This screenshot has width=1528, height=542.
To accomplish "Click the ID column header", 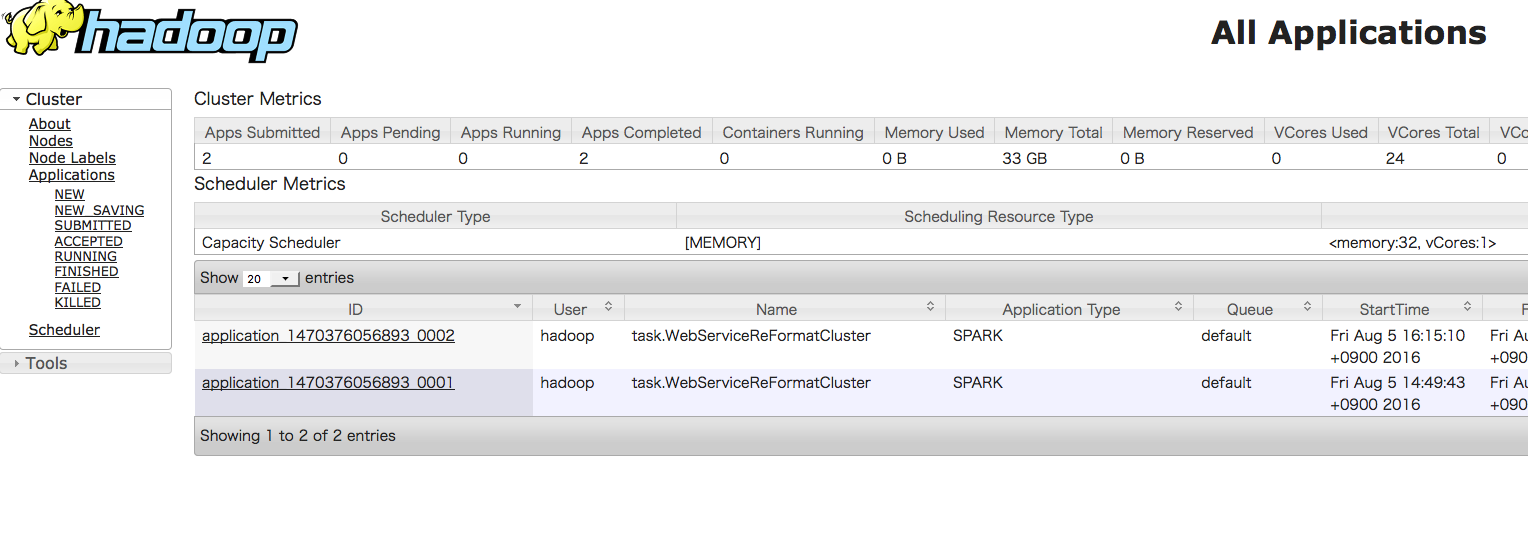I will 363,308.
